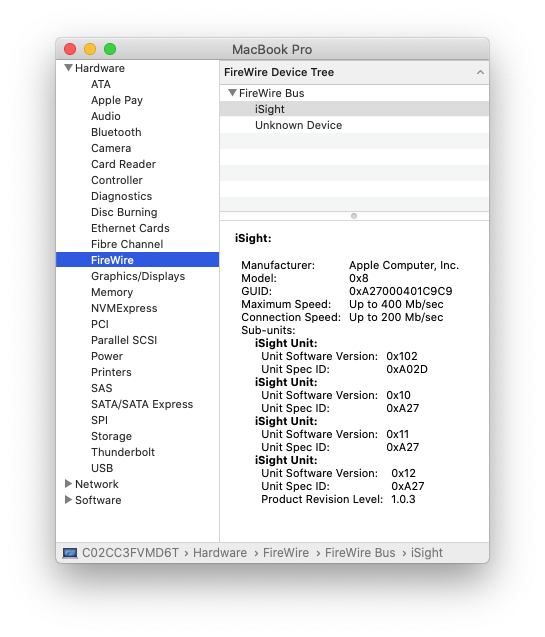This screenshot has width=545, height=637.
Task: View the Diagnostics category
Action: 121,196
